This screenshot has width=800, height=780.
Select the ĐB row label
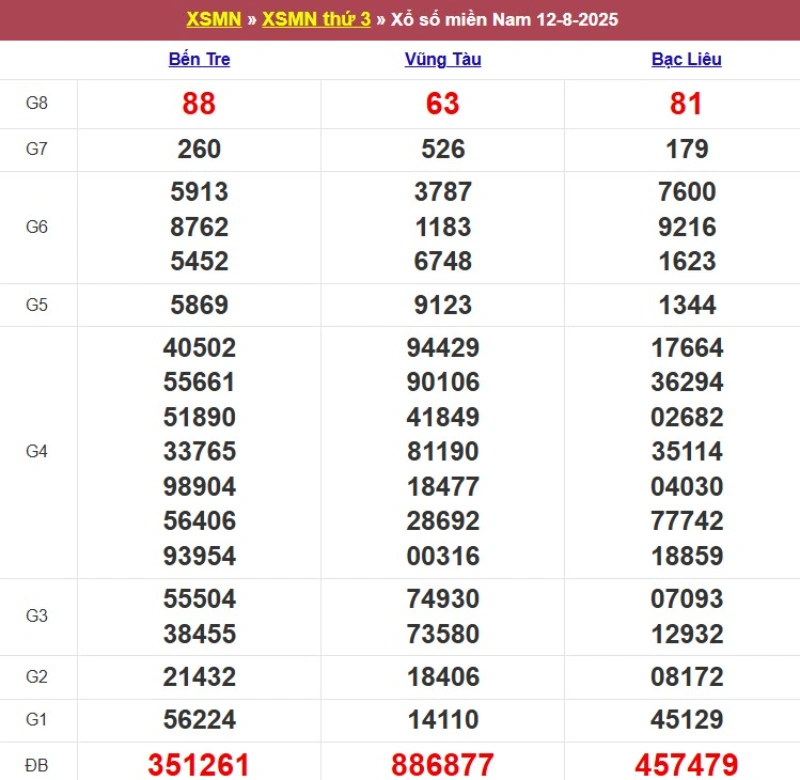click(37, 765)
